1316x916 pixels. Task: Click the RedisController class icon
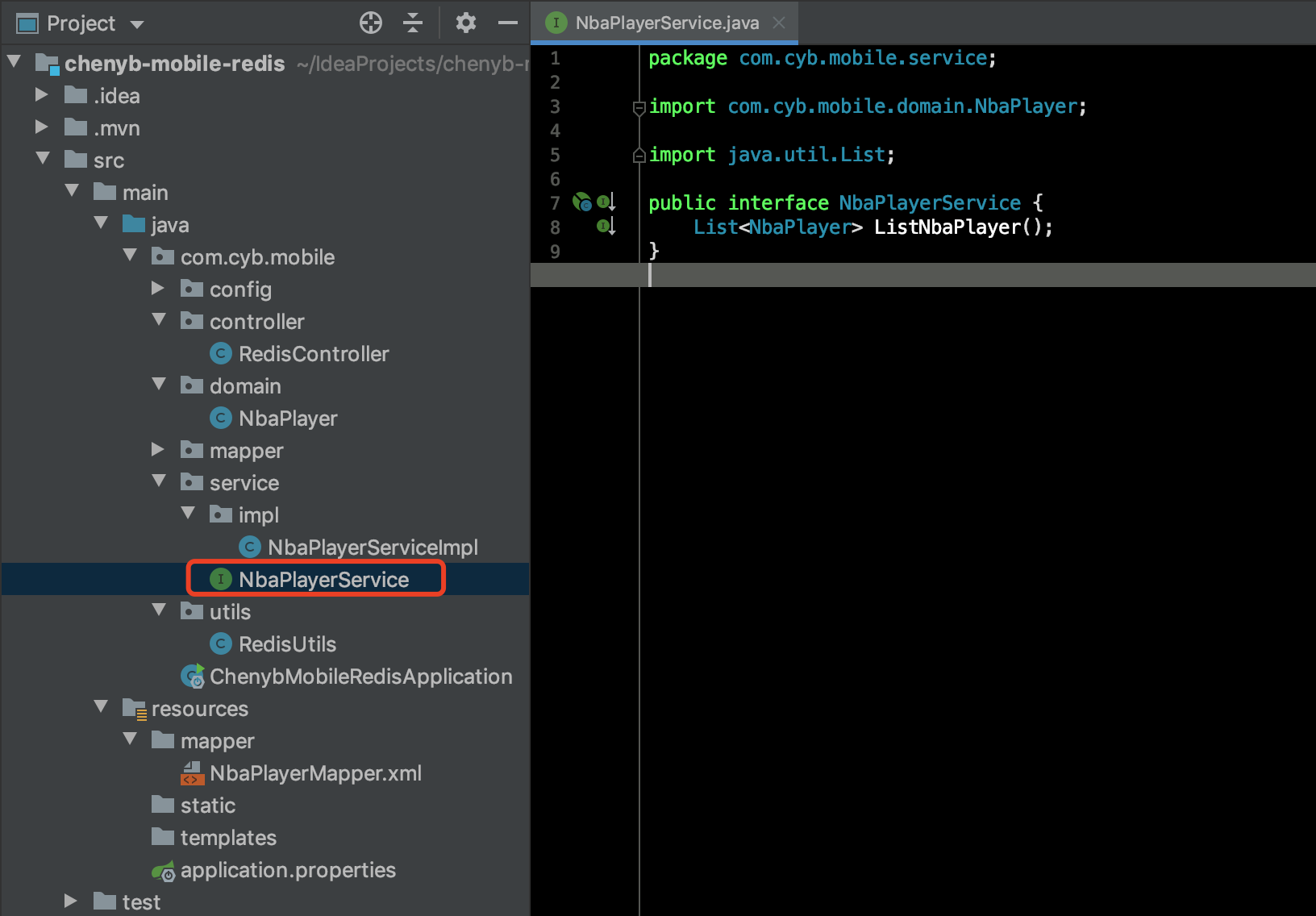[x=221, y=353]
